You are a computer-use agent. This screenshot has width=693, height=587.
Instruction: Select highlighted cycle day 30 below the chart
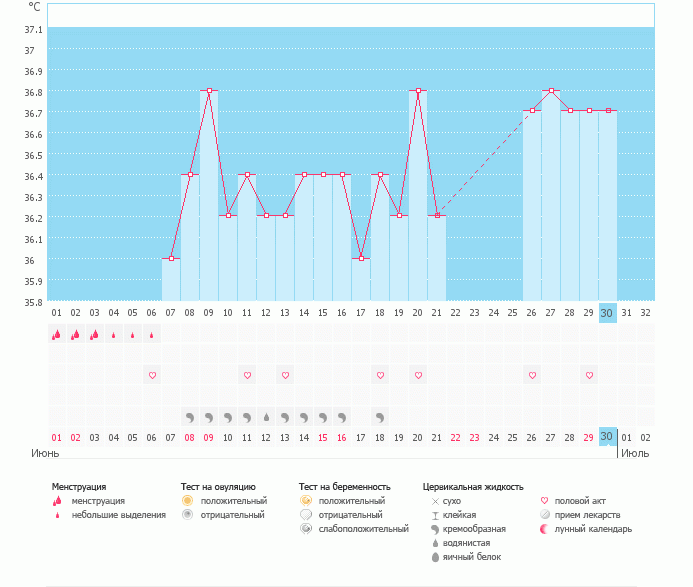point(607,312)
